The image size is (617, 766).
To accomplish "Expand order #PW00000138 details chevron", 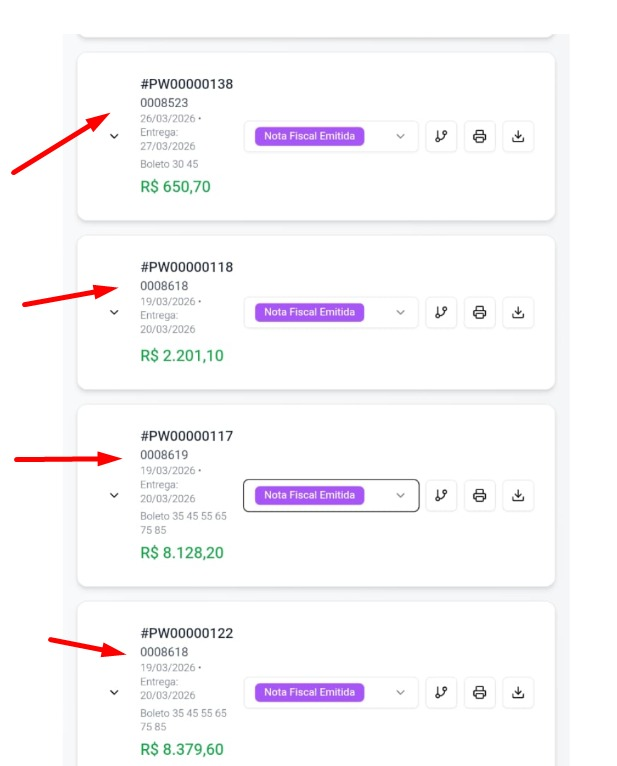I will click(x=114, y=137).
